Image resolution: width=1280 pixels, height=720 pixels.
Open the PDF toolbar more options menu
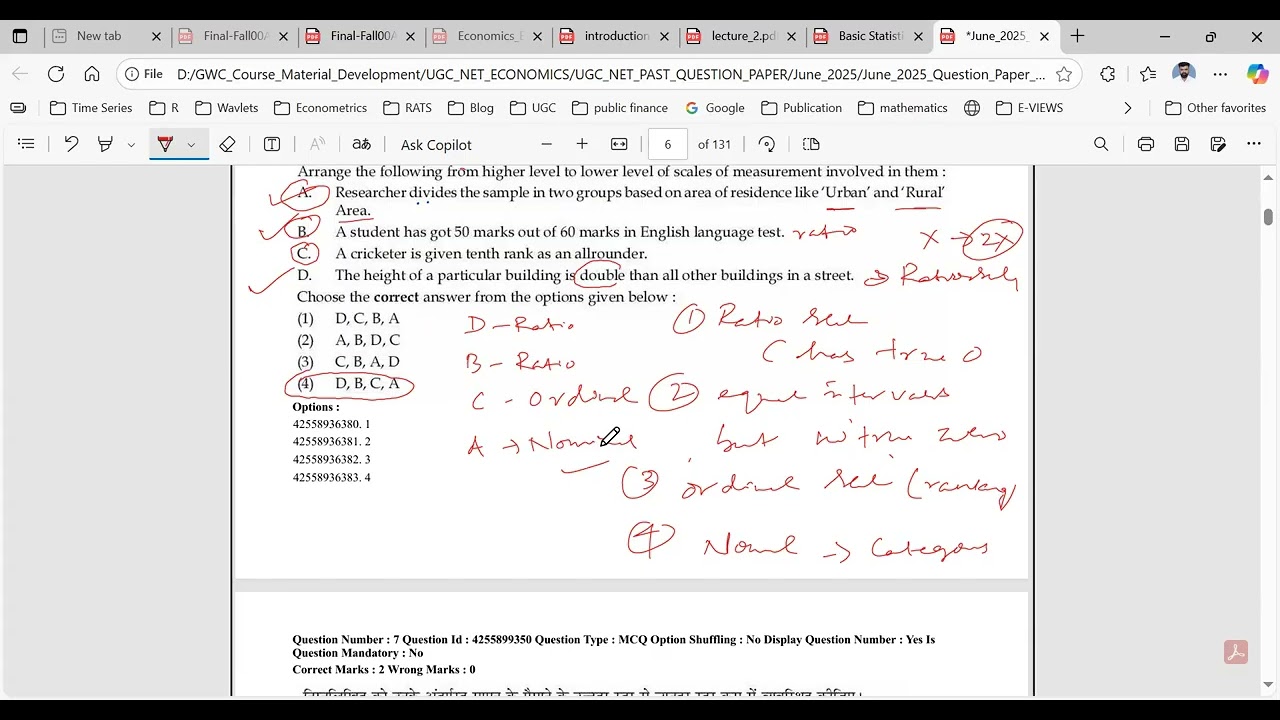click(x=1254, y=144)
